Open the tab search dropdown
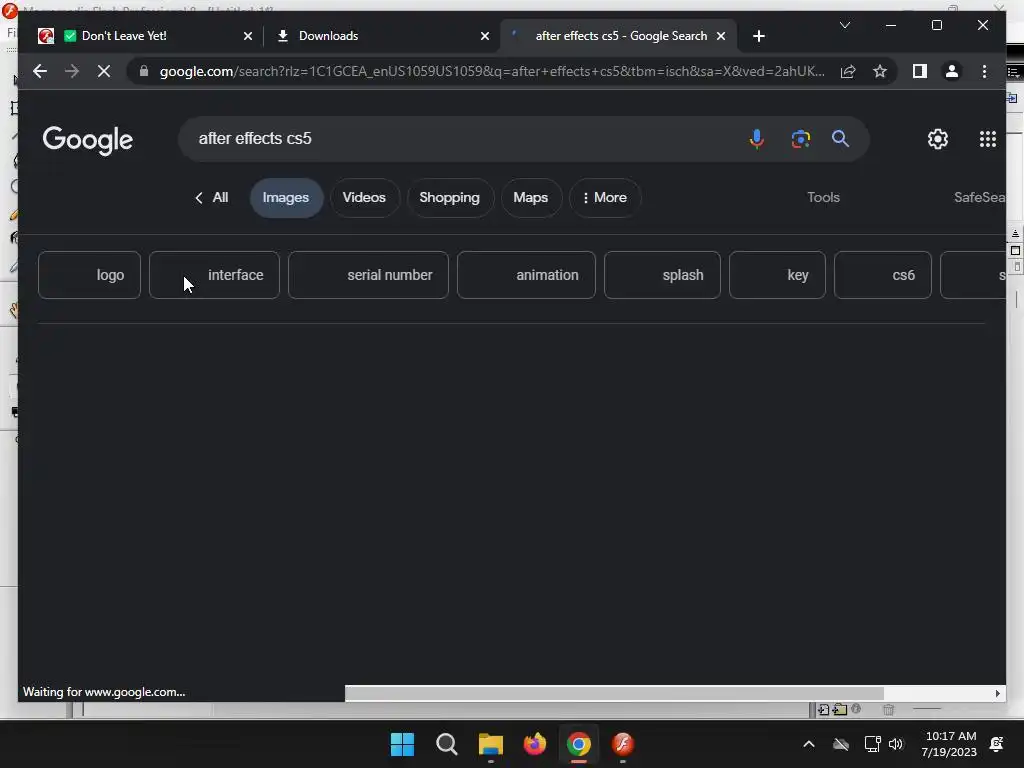 pyautogui.click(x=844, y=25)
